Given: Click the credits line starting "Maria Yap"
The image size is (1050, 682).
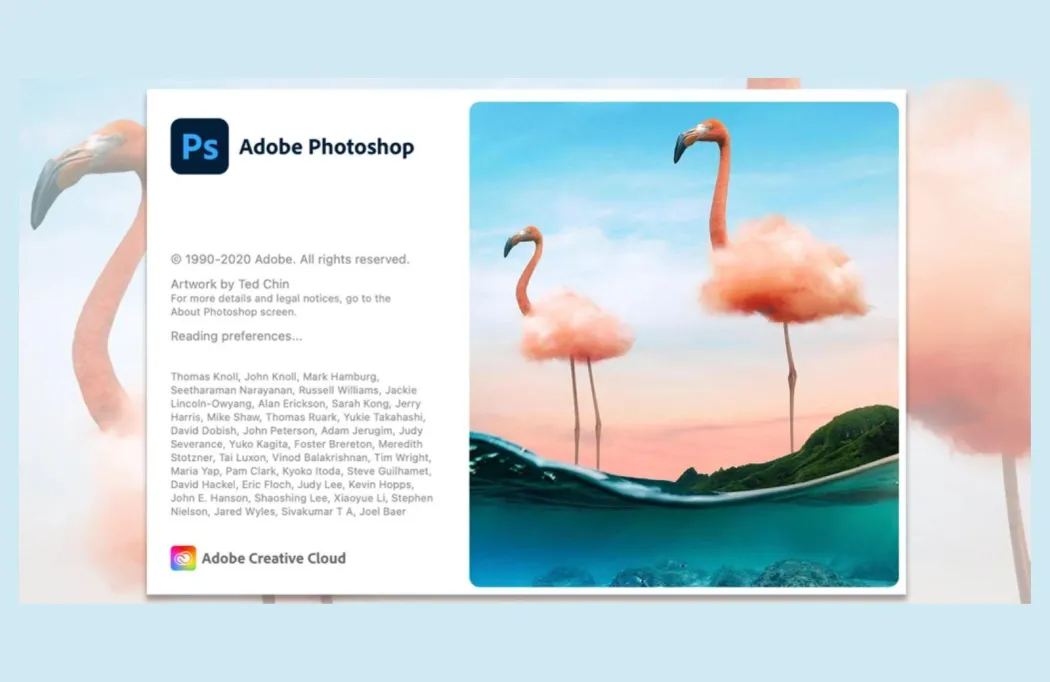Looking at the screenshot, I should (301, 471).
